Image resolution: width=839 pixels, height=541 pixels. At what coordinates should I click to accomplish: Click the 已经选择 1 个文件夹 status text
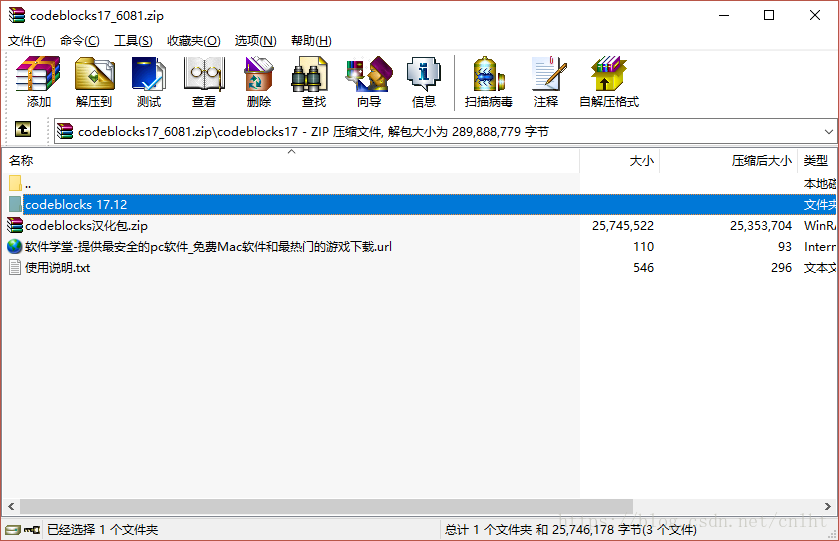coord(102,530)
